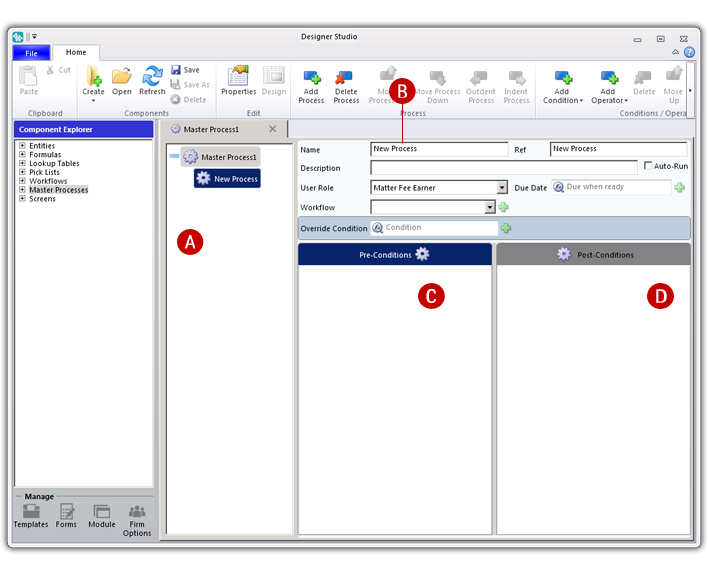Open Templates in the Manage panel
The height and width of the screenshot is (575, 708).
tap(30, 512)
